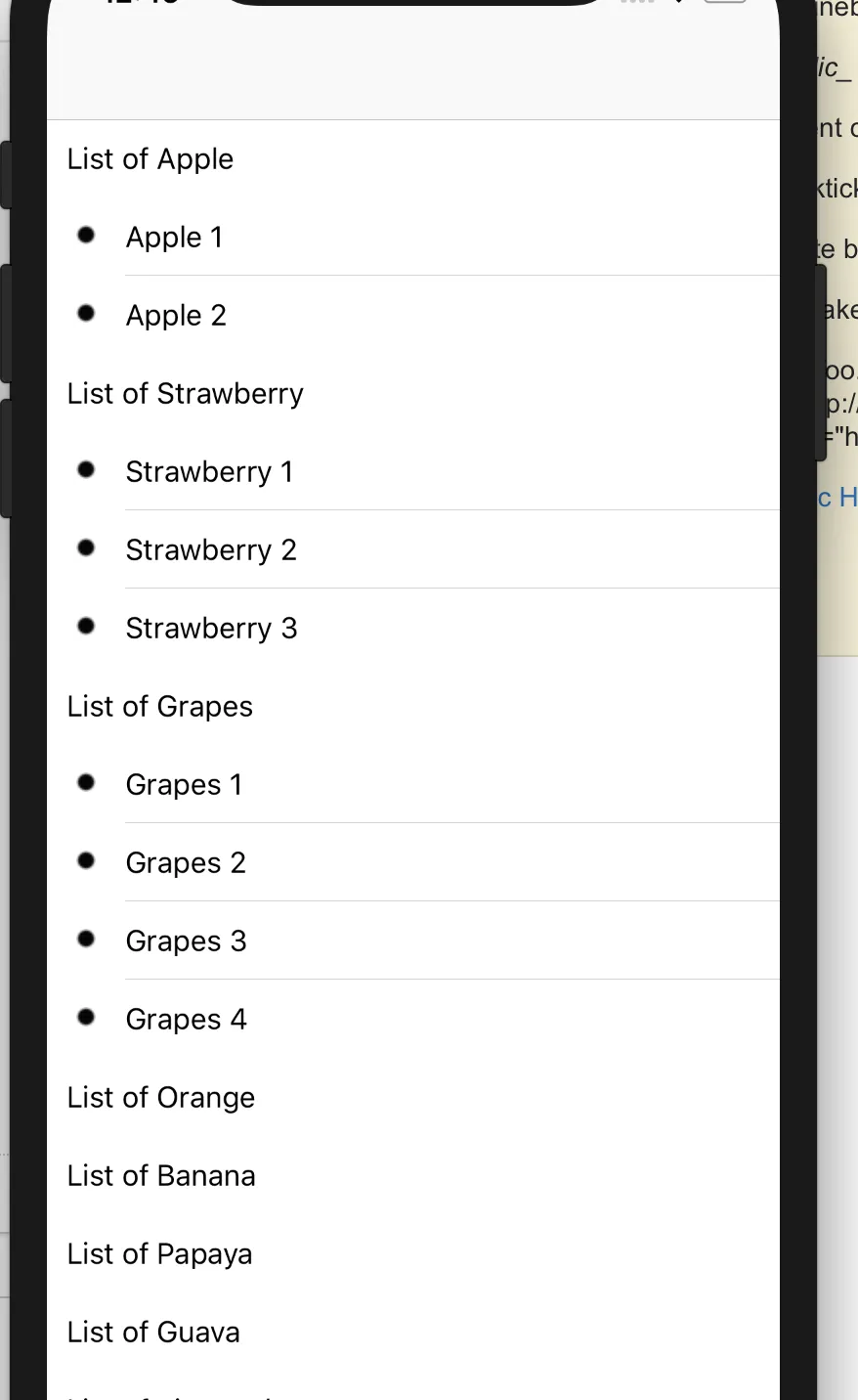This screenshot has width=858, height=1400.
Task: Click the bullet dot beside Apple 2
Action: 86,313
